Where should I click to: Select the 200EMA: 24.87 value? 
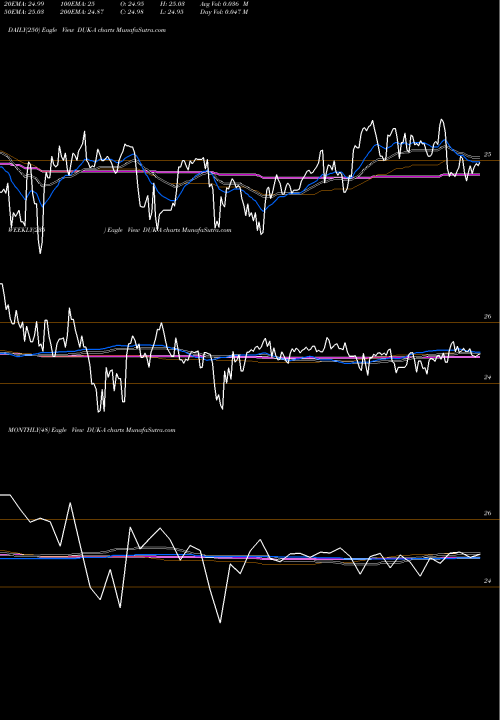click(x=80, y=12)
